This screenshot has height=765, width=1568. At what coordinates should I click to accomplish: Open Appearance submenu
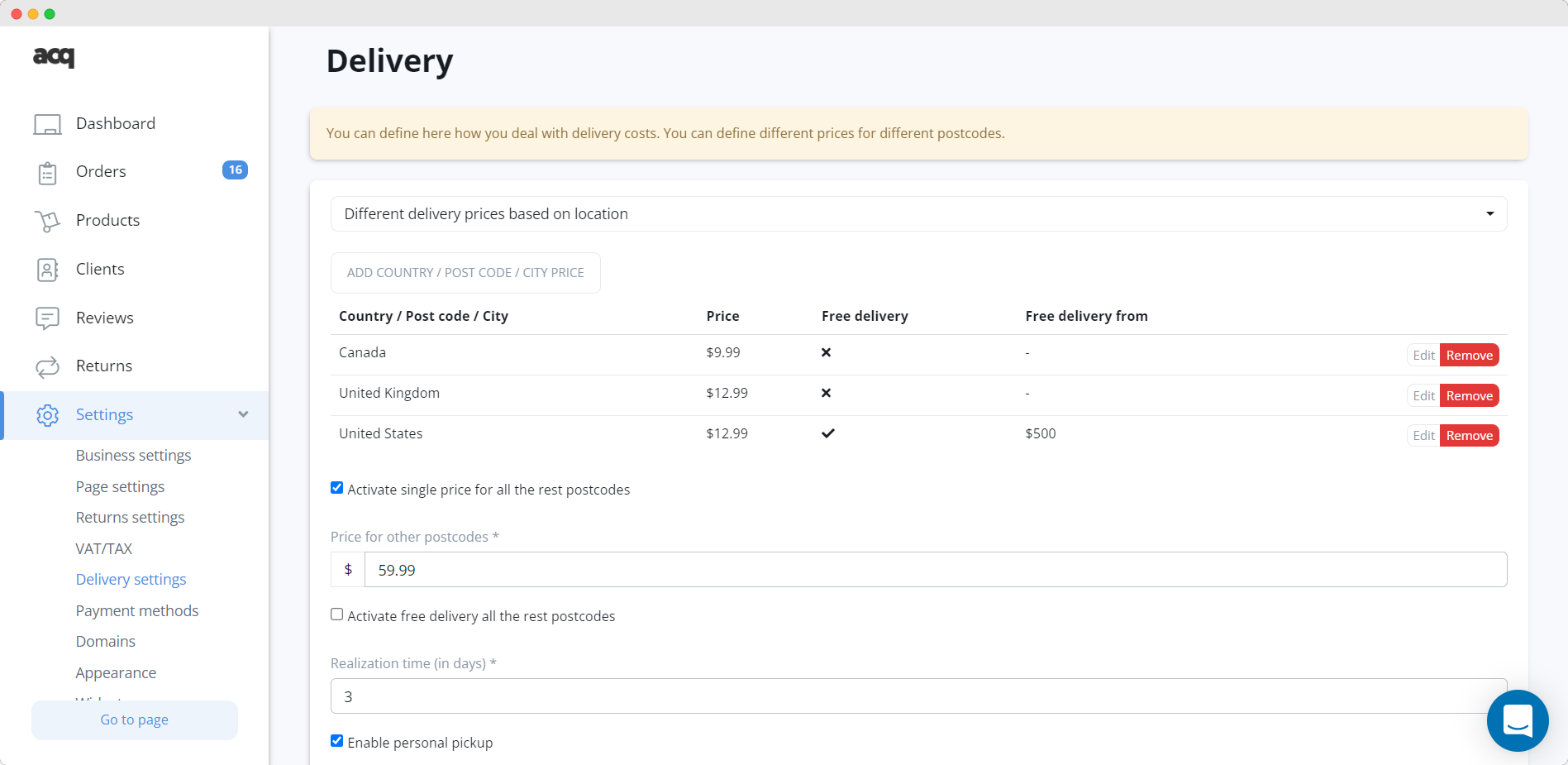[116, 672]
